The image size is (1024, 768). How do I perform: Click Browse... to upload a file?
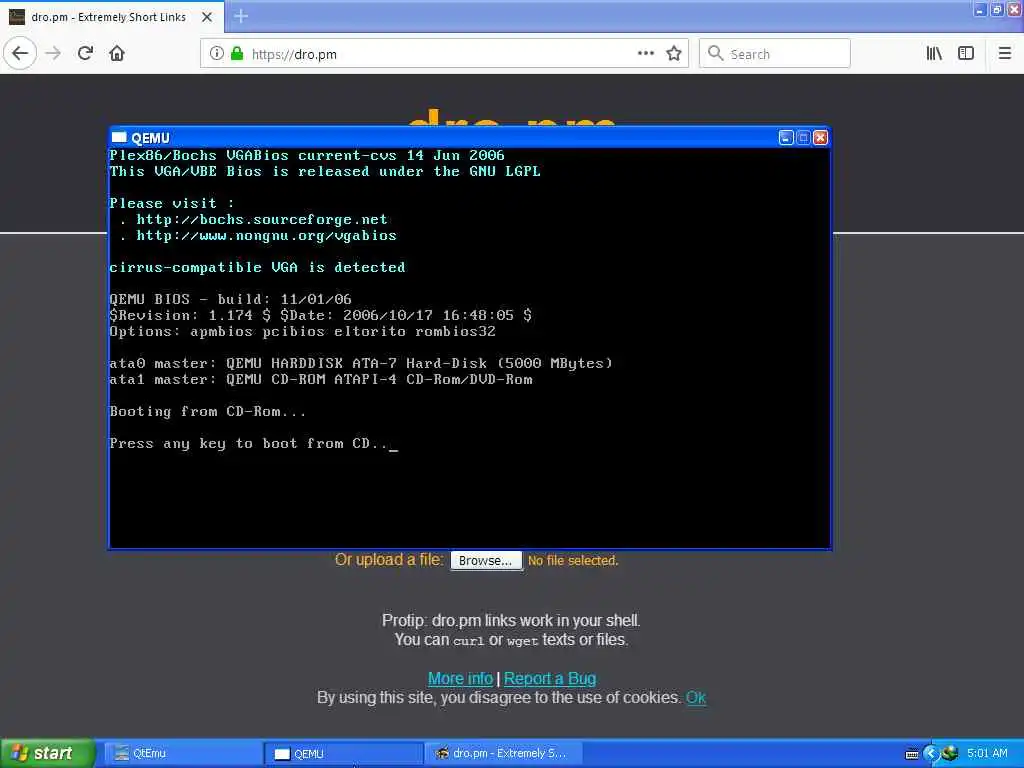click(486, 561)
